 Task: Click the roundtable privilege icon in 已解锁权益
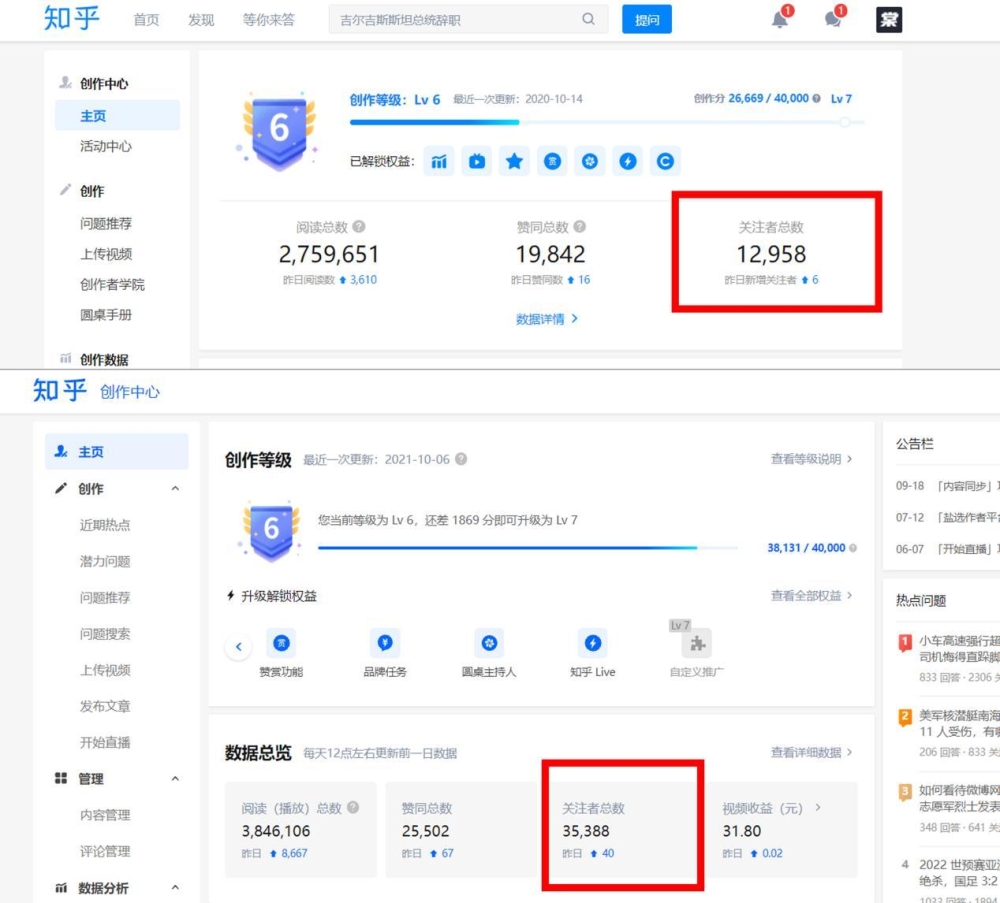coord(590,161)
